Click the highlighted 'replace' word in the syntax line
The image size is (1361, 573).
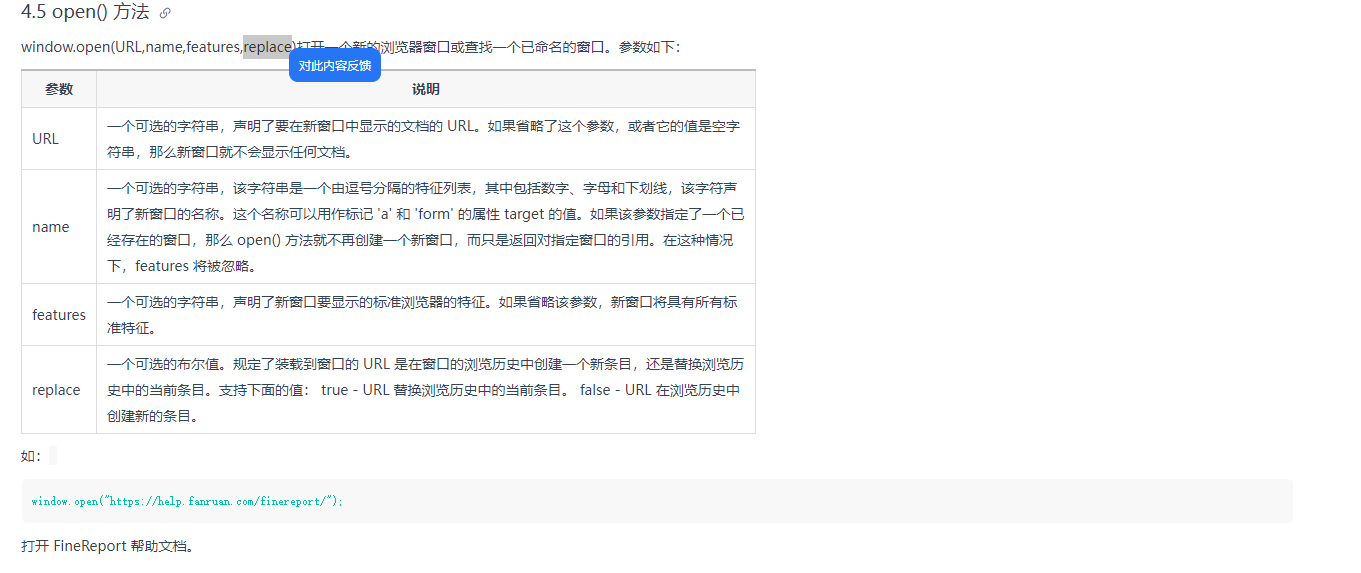pos(267,47)
